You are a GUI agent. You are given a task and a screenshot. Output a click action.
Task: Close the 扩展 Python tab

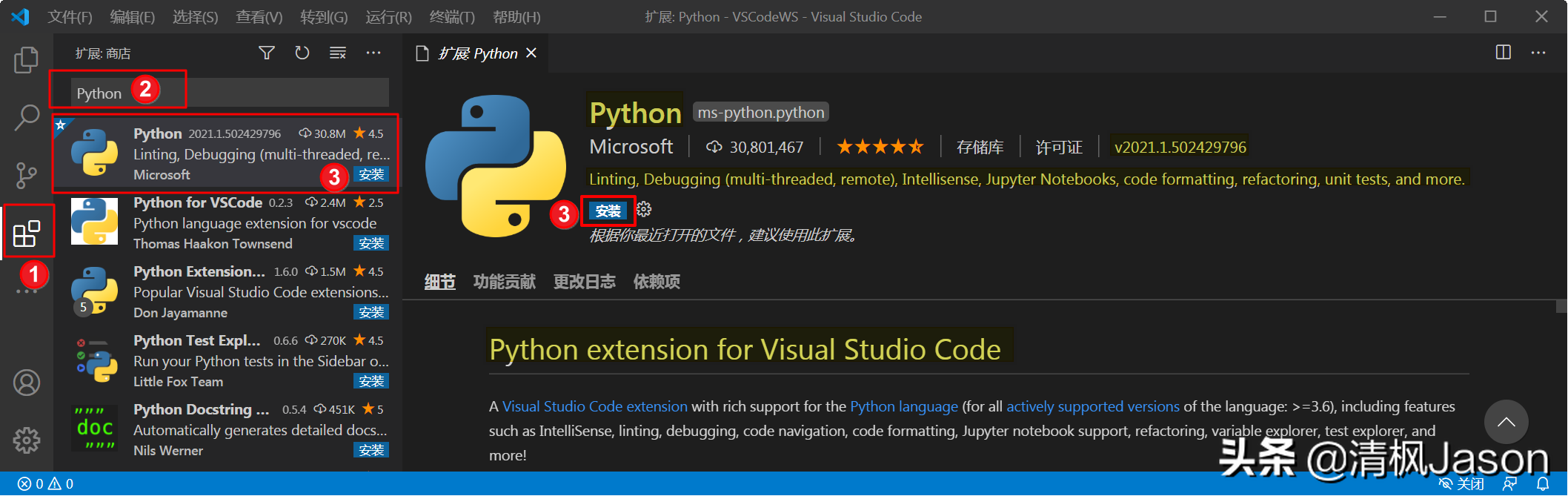click(531, 53)
